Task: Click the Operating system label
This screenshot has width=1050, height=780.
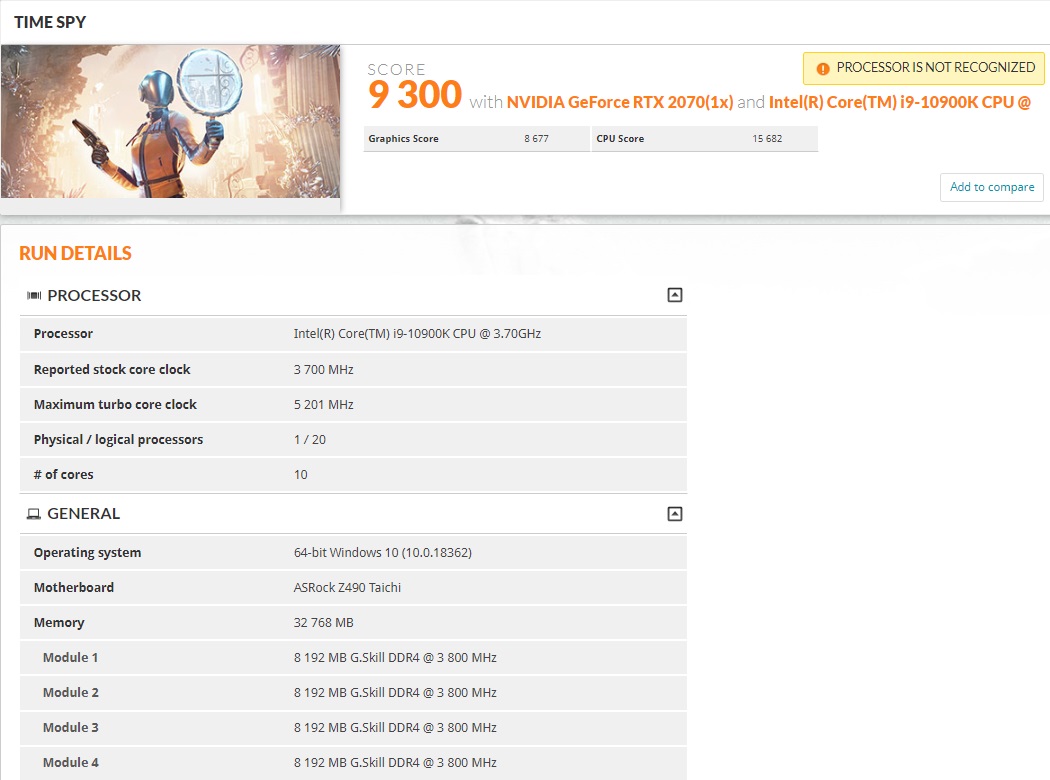Action: (87, 553)
